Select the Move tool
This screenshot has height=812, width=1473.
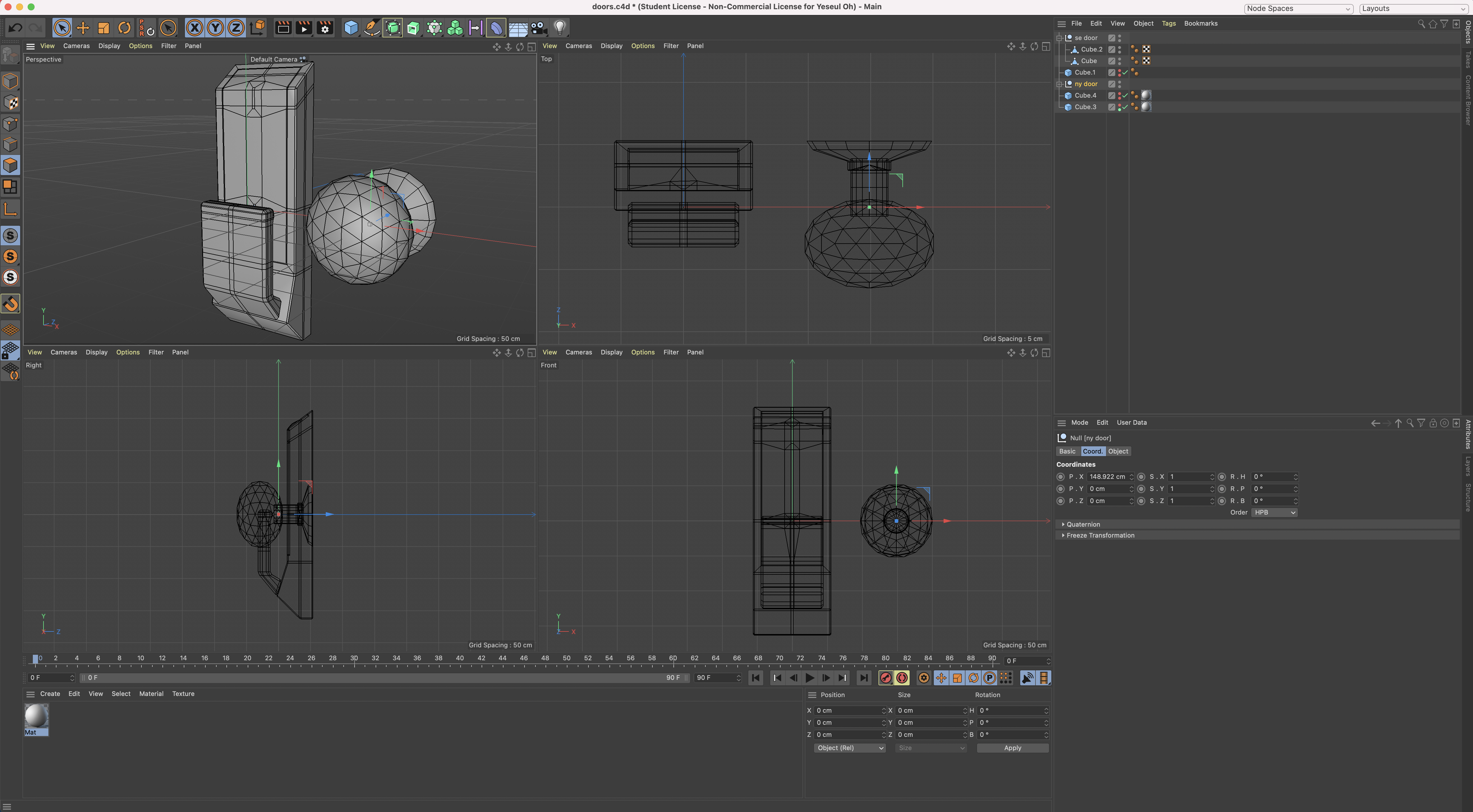[82, 27]
